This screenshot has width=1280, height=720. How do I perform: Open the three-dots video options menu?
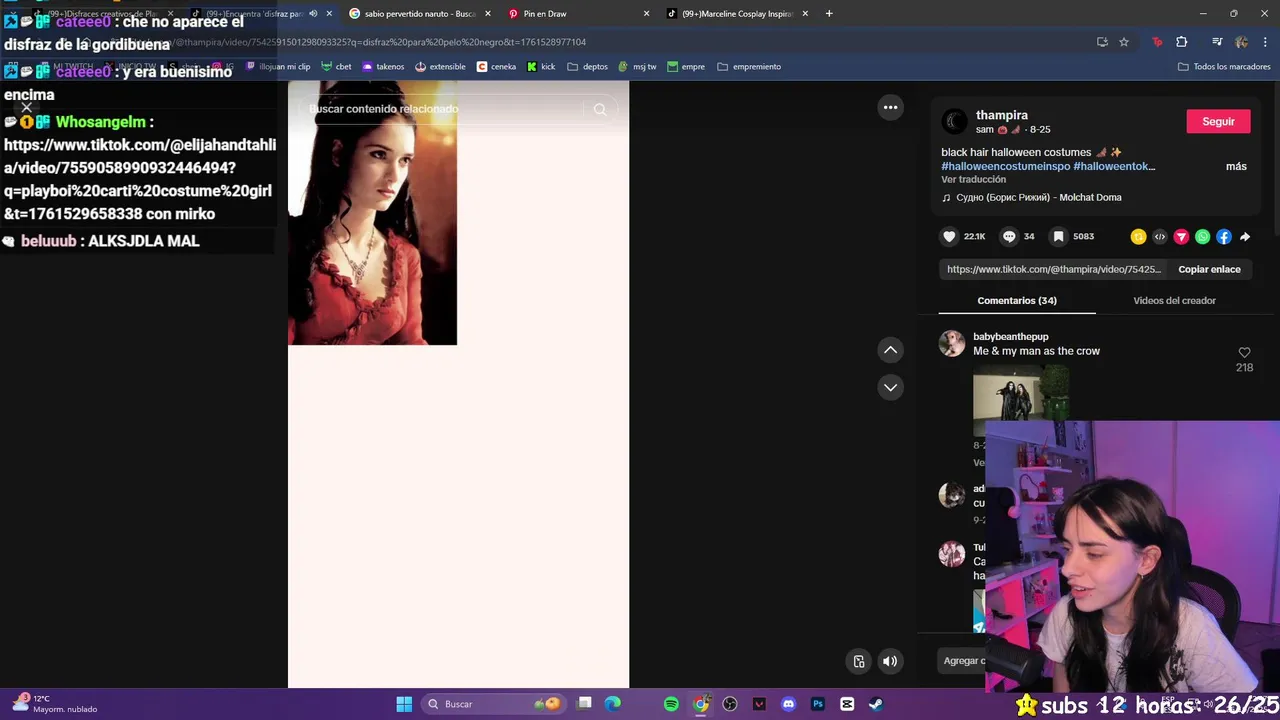pyautogui.click(x=890, y=107)
